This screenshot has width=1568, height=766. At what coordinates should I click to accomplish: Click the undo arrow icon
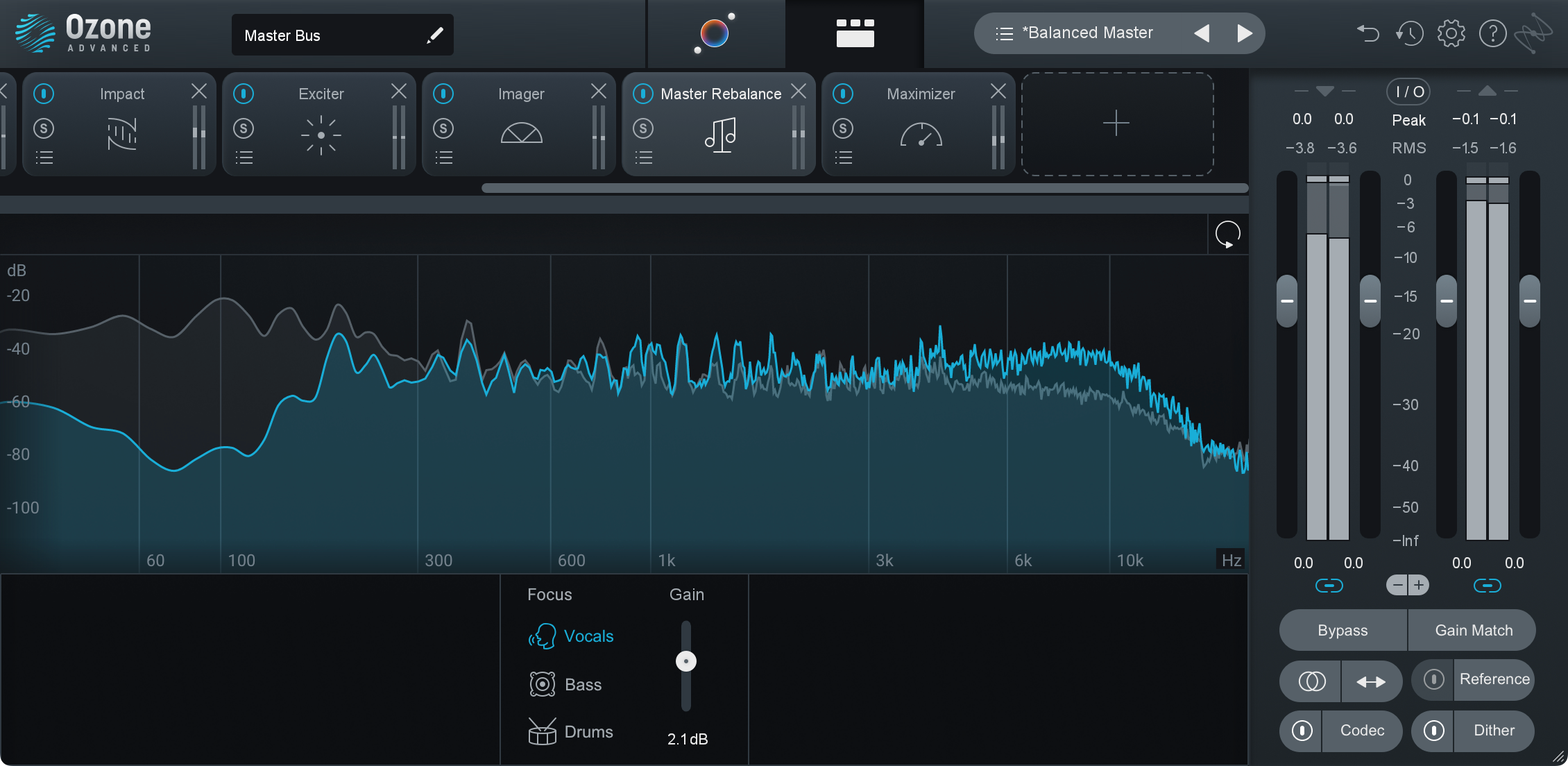click(1368, 33)
